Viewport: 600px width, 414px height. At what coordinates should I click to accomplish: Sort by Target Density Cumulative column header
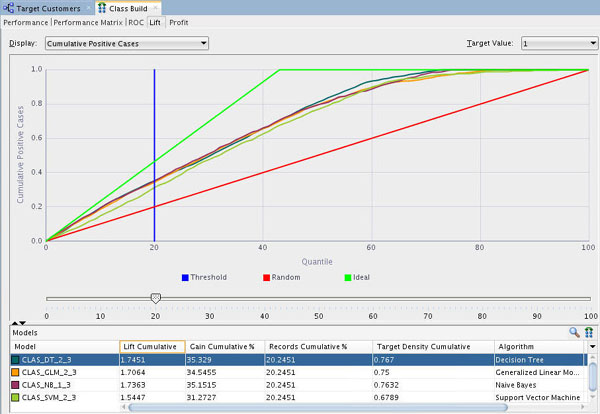(433, 347)
